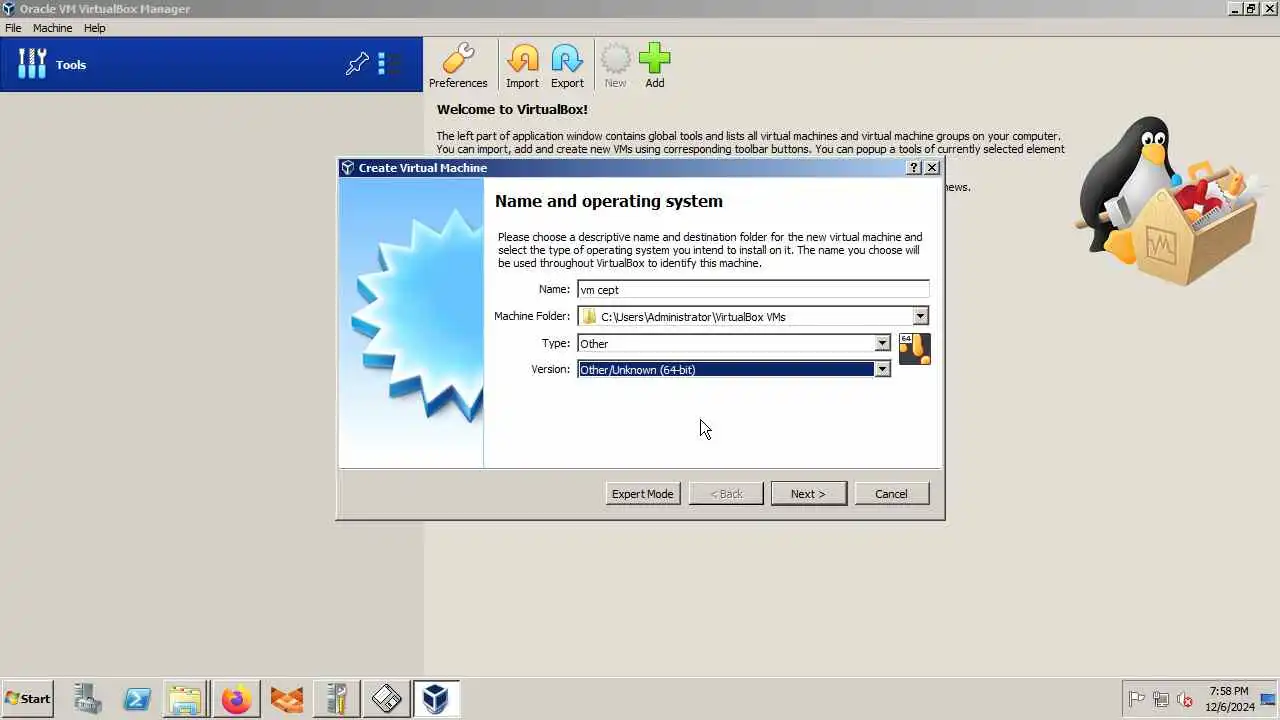This screenshot has height=720, width=1280.
Task: Open the File menu
Action: coord(13,28)
